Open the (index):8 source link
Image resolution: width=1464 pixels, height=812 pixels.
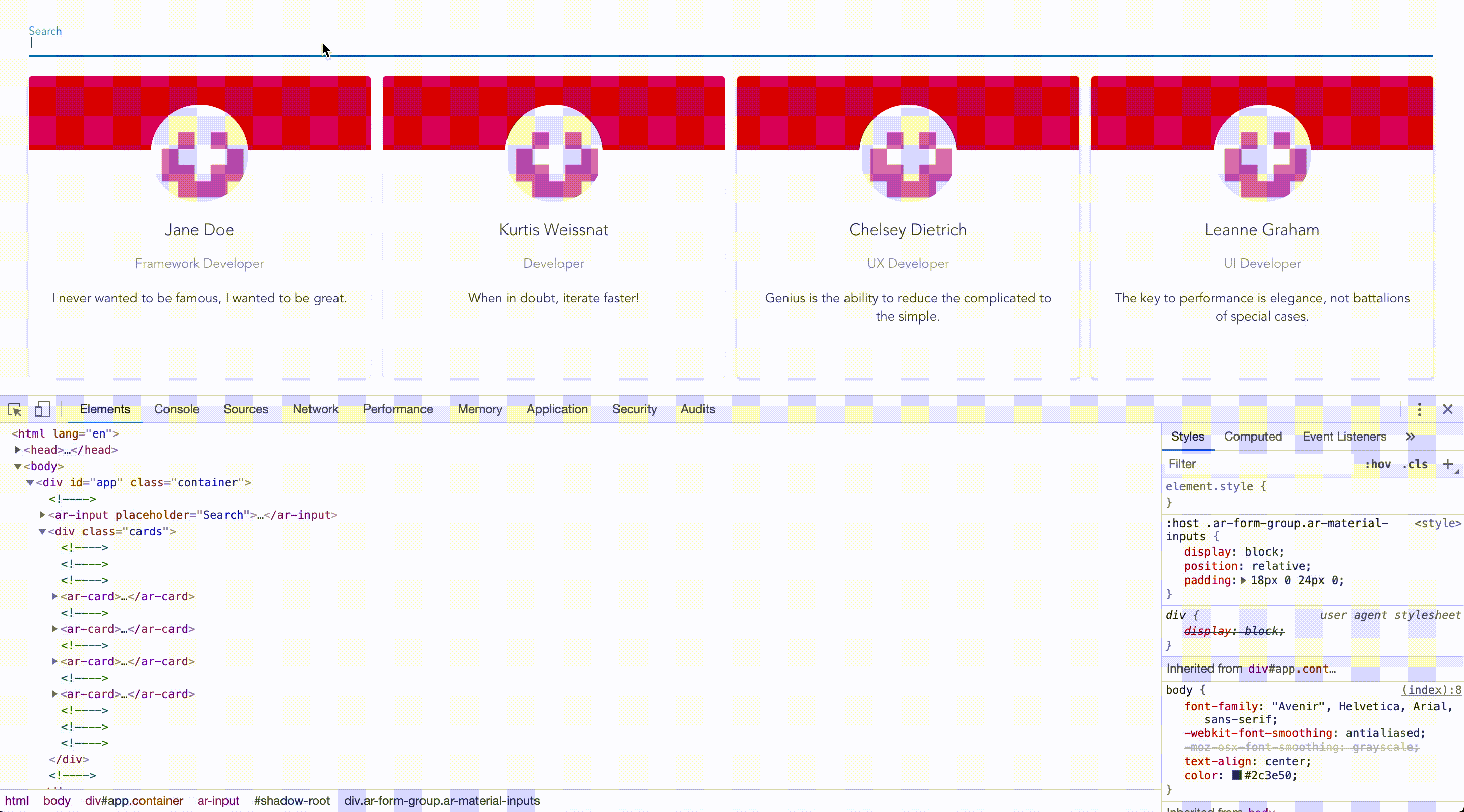(x=1431, y=690)
